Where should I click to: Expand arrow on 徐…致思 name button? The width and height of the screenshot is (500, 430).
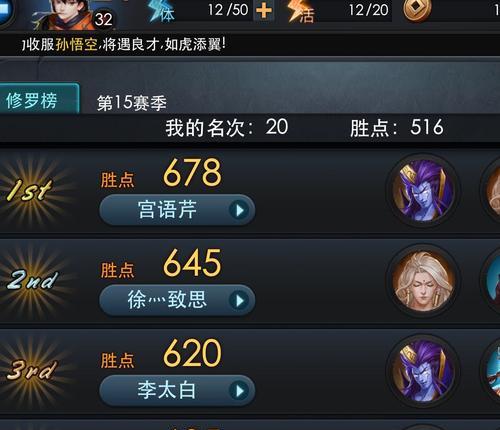(239, 301)
